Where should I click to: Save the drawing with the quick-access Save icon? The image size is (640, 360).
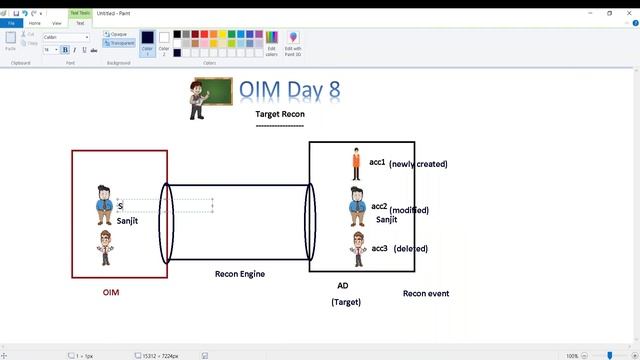[x=16, y=13]
